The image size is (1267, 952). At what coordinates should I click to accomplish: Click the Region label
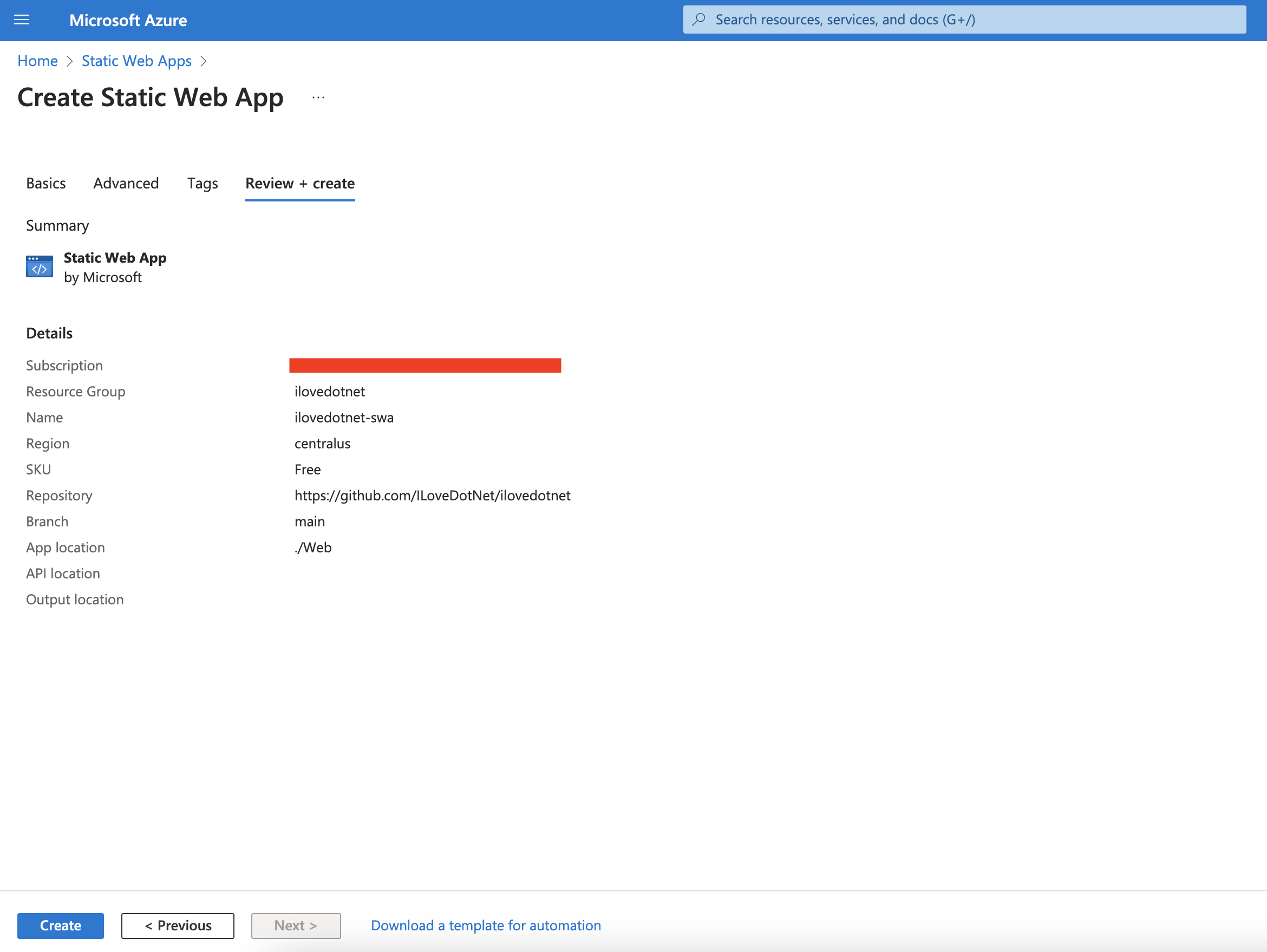48,444
